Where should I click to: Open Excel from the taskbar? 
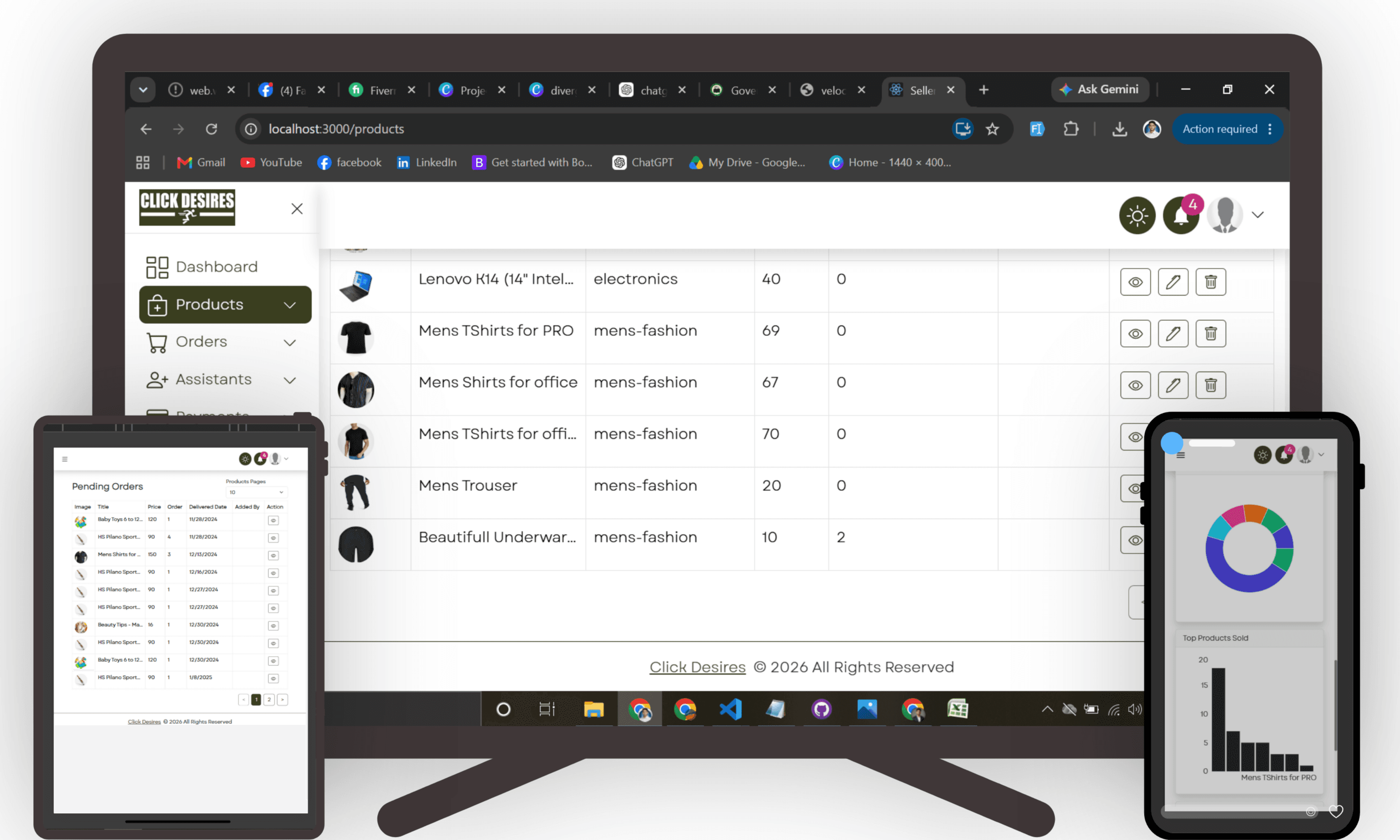pos(957,709)
